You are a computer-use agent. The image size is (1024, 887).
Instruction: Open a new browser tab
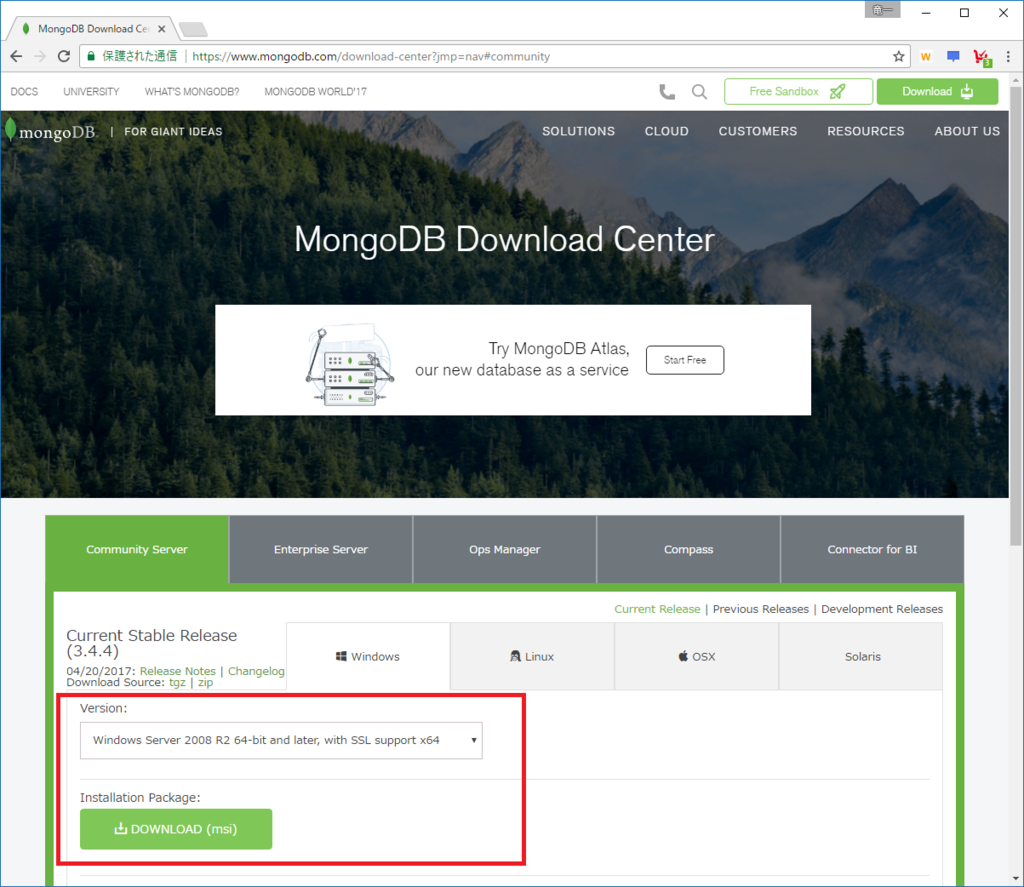[x=193, y=29]
